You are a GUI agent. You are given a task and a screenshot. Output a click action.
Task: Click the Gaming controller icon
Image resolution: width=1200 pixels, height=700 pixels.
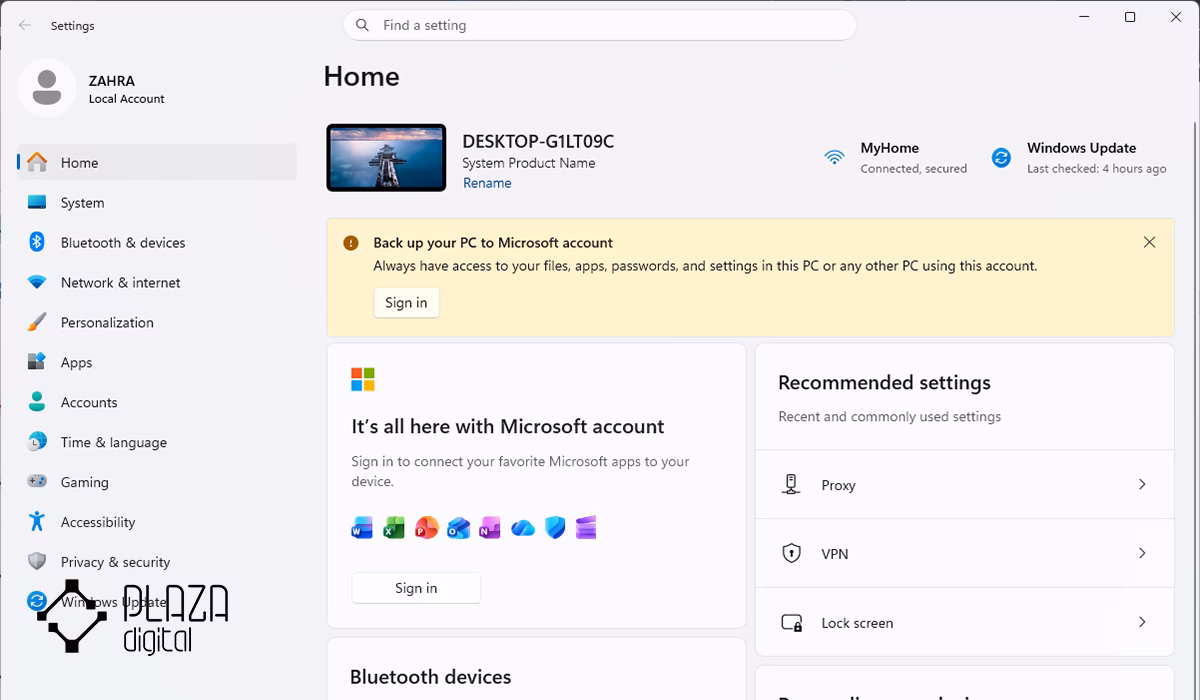click(37, 482)
